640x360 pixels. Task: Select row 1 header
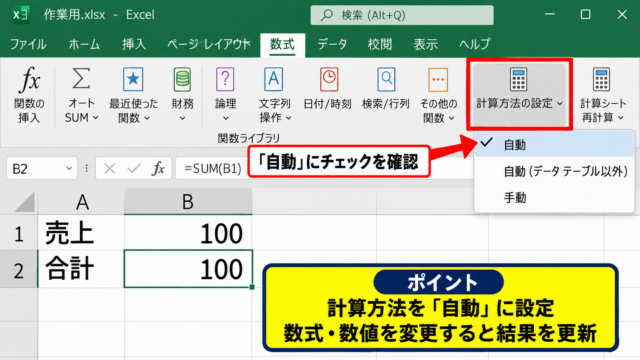19,233
